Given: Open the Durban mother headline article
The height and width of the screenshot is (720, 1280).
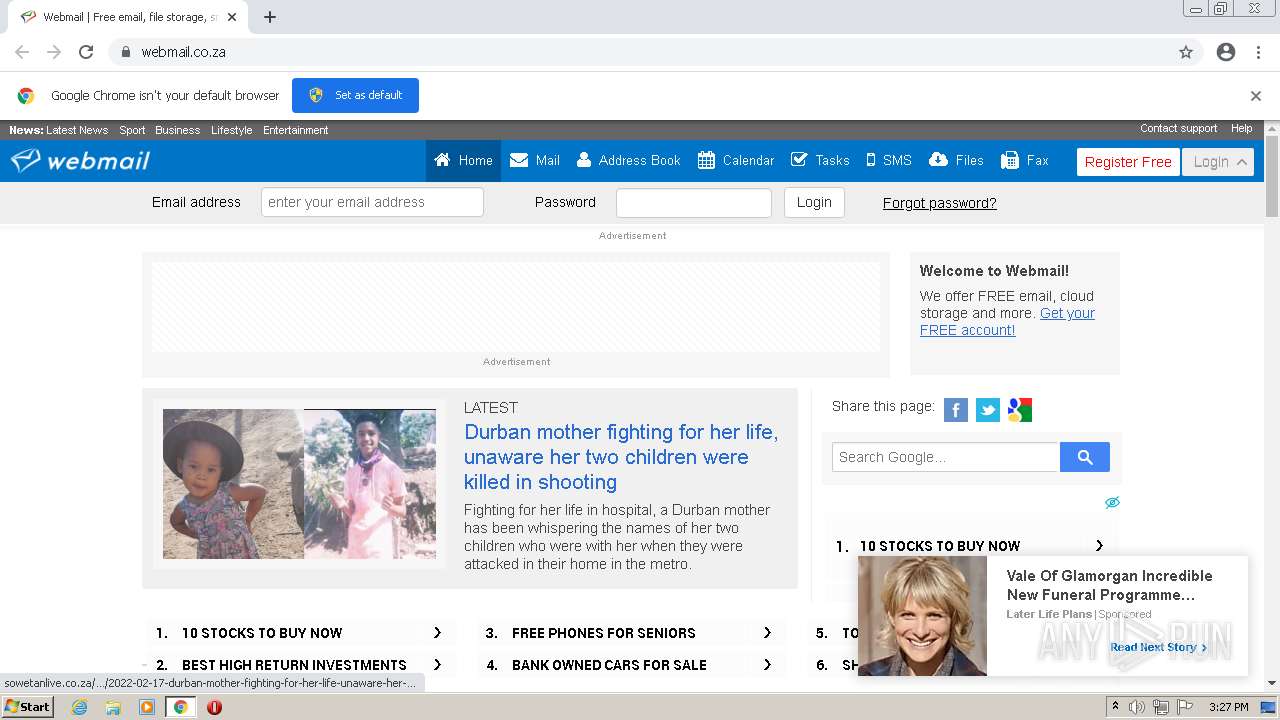Looking at the screenshot, I should coord(621,457).
